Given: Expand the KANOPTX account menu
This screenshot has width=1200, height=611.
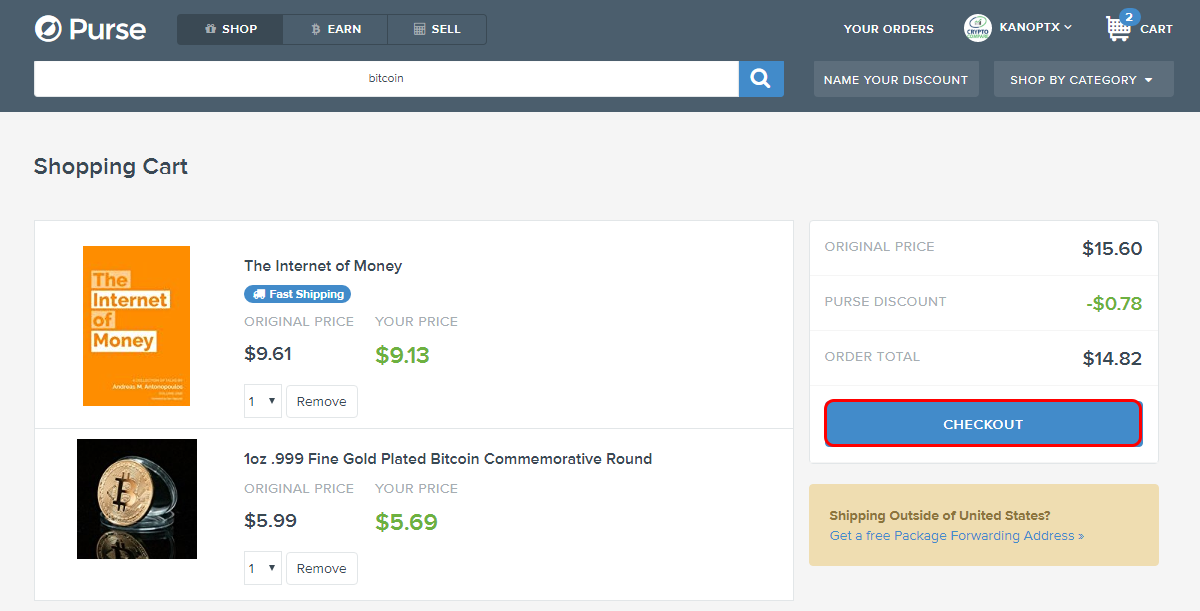Looking at the screenshot, I should (1035, 28).
